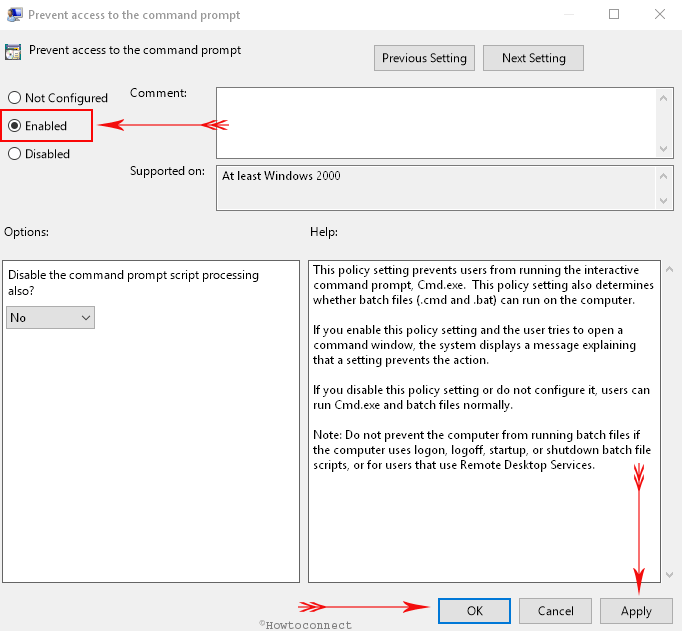The height and width of the screenshot is (631, 682).
Task: Go to Next Setting
Action: coord(533,58)
